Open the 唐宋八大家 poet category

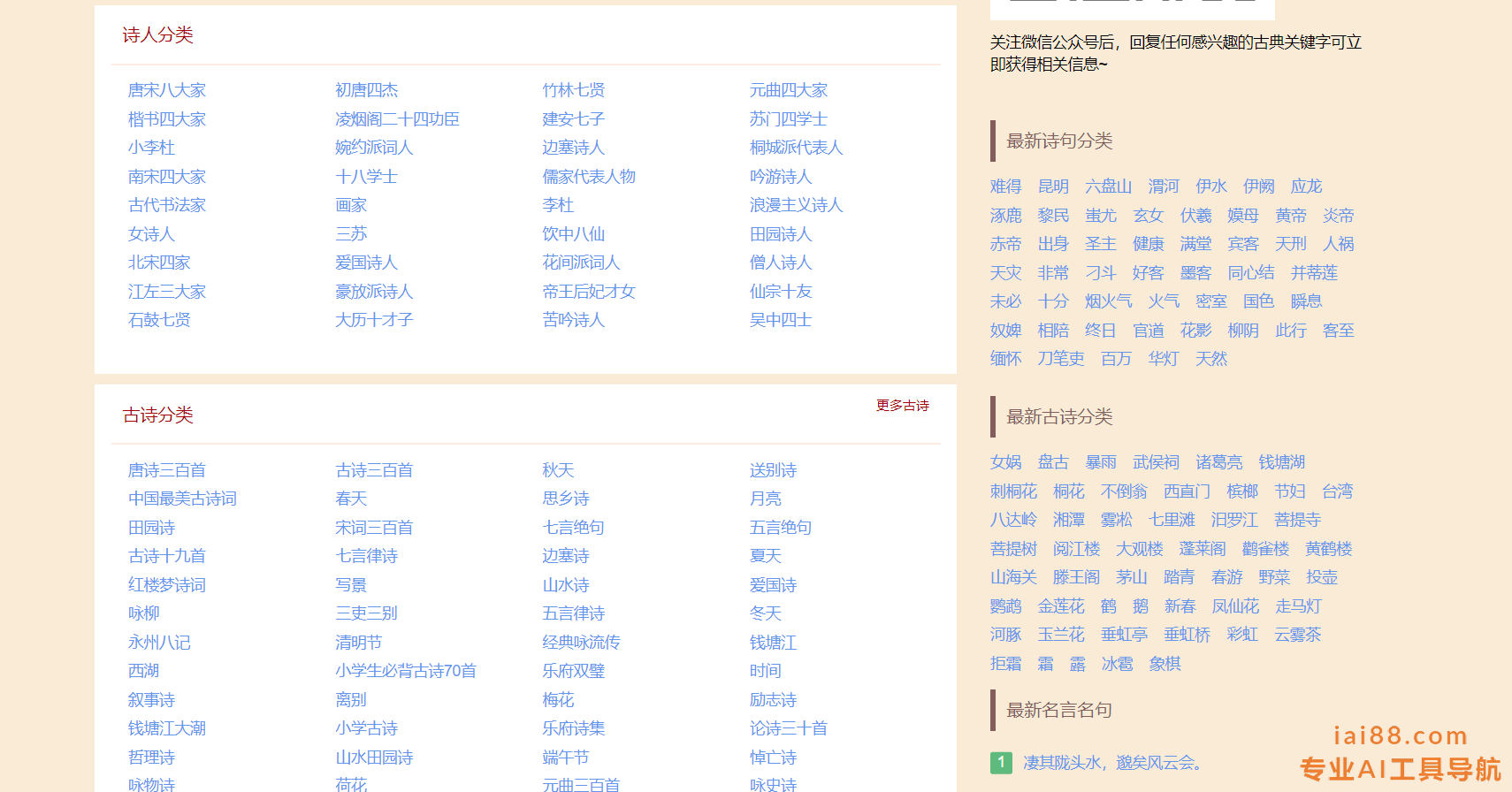[x=166, y=90]
